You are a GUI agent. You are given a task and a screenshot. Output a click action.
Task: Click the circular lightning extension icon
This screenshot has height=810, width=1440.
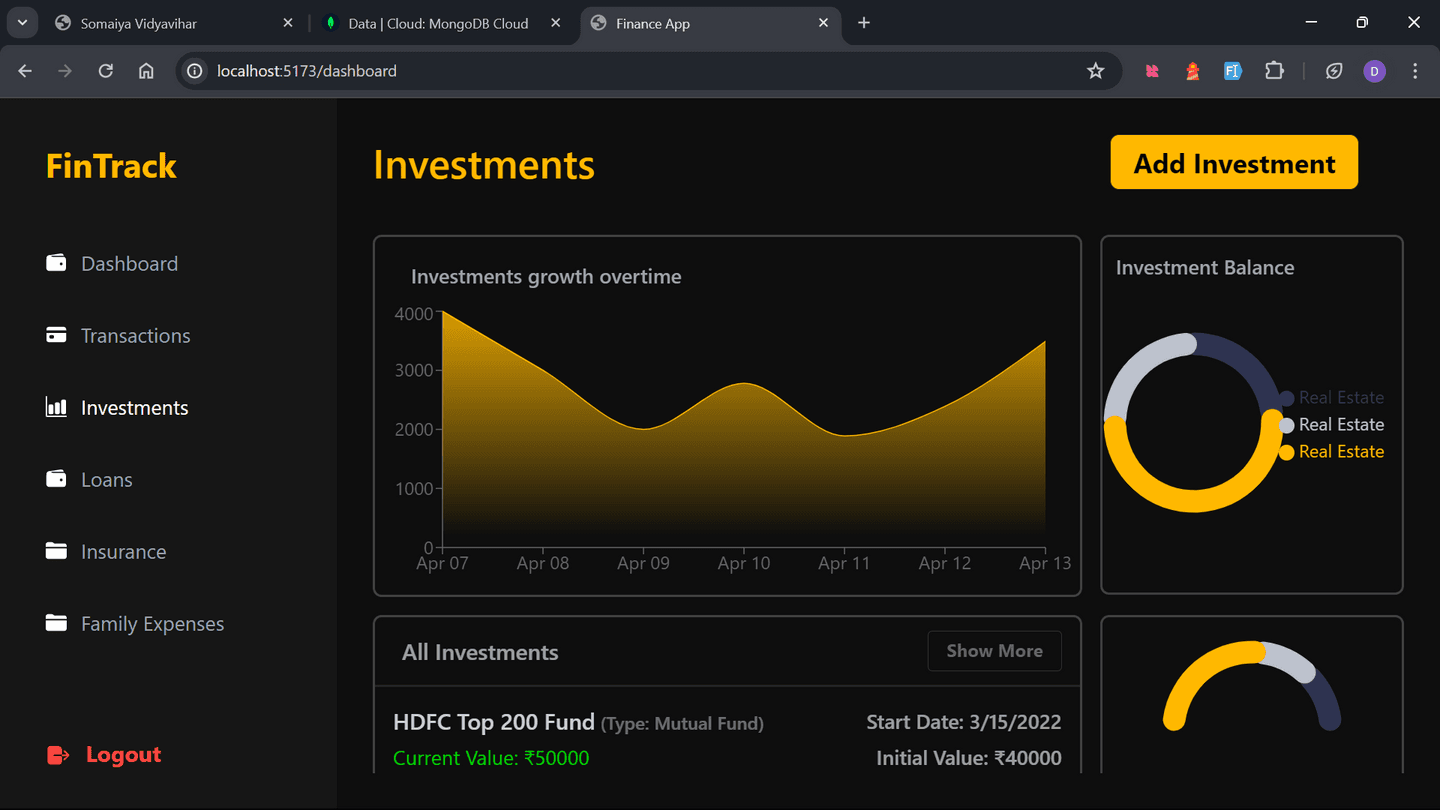tap(1334, 71)
